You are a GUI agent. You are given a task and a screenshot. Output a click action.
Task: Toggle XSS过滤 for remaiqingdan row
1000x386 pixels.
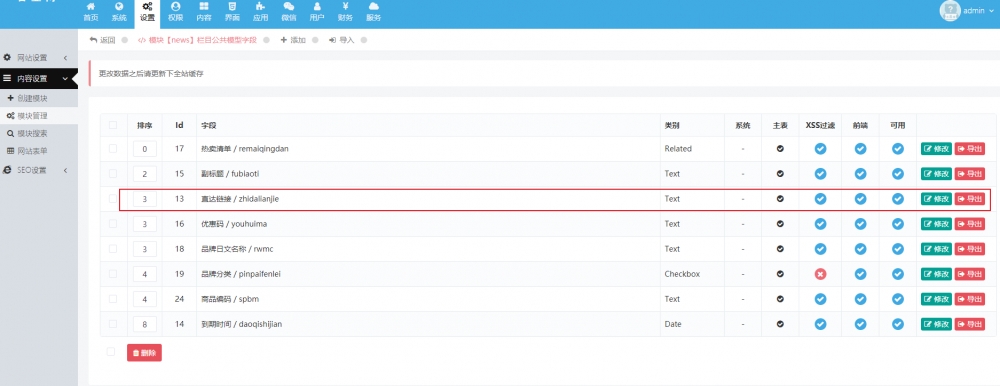coord(820,149)
